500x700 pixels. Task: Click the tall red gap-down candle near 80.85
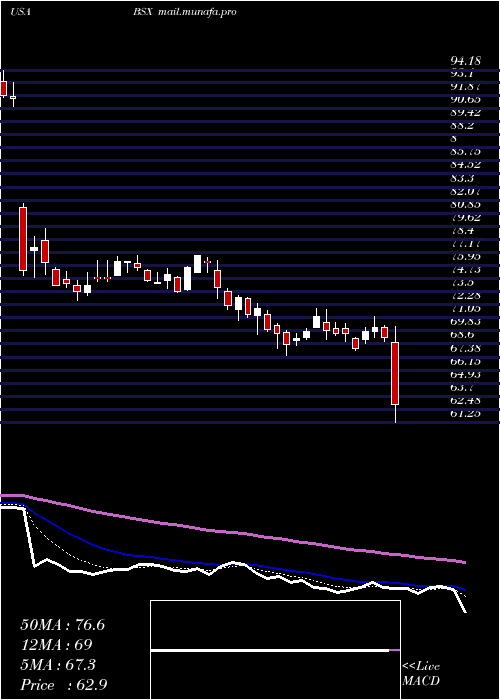[23, 239]
